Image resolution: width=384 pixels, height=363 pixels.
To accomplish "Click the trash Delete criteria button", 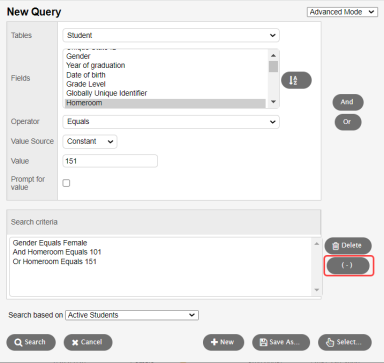I will tap(348, 246).
